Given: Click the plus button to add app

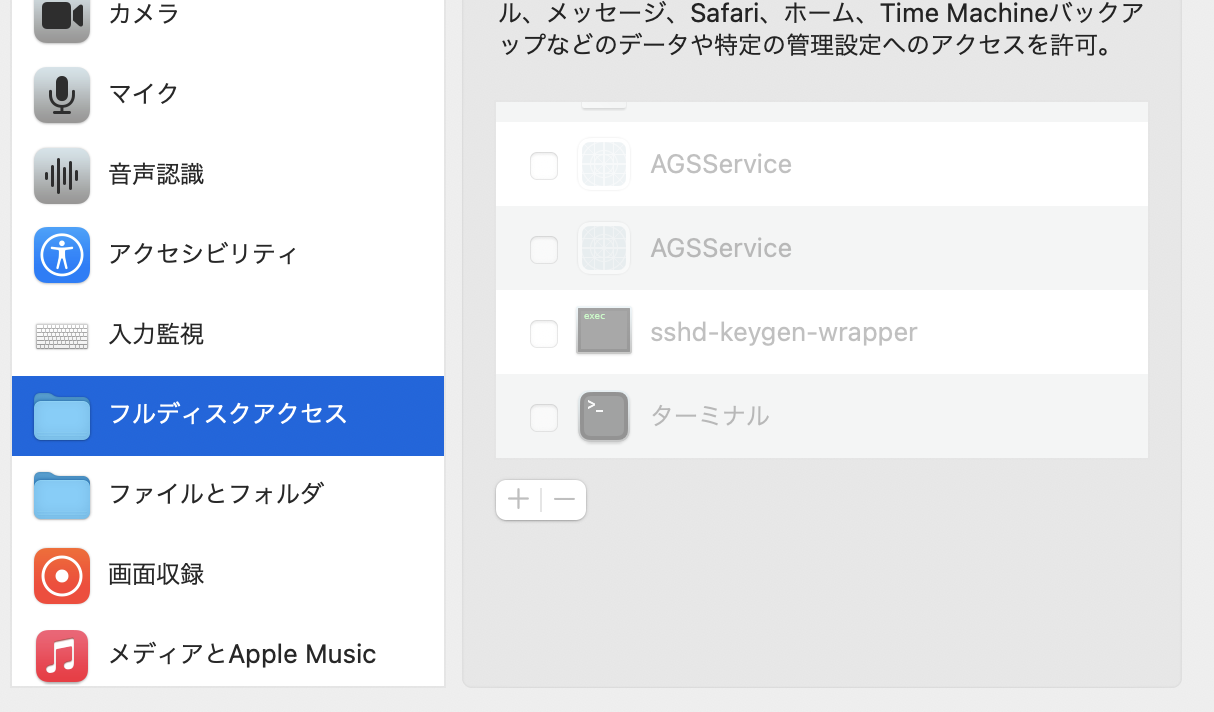Looking at the screenshot, I should (518, 500).
